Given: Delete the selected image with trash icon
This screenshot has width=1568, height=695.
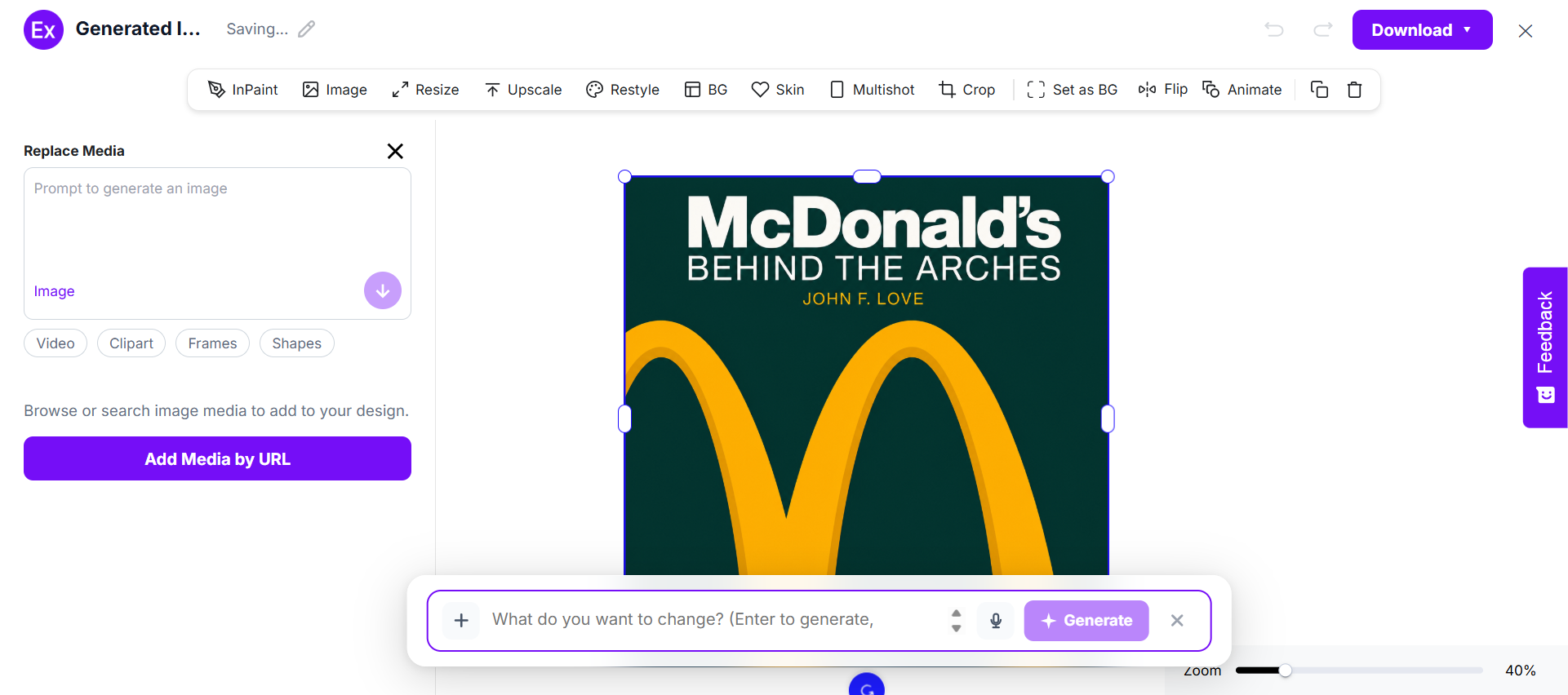Looking at the screenshot, I should (x=1355, y=90).
